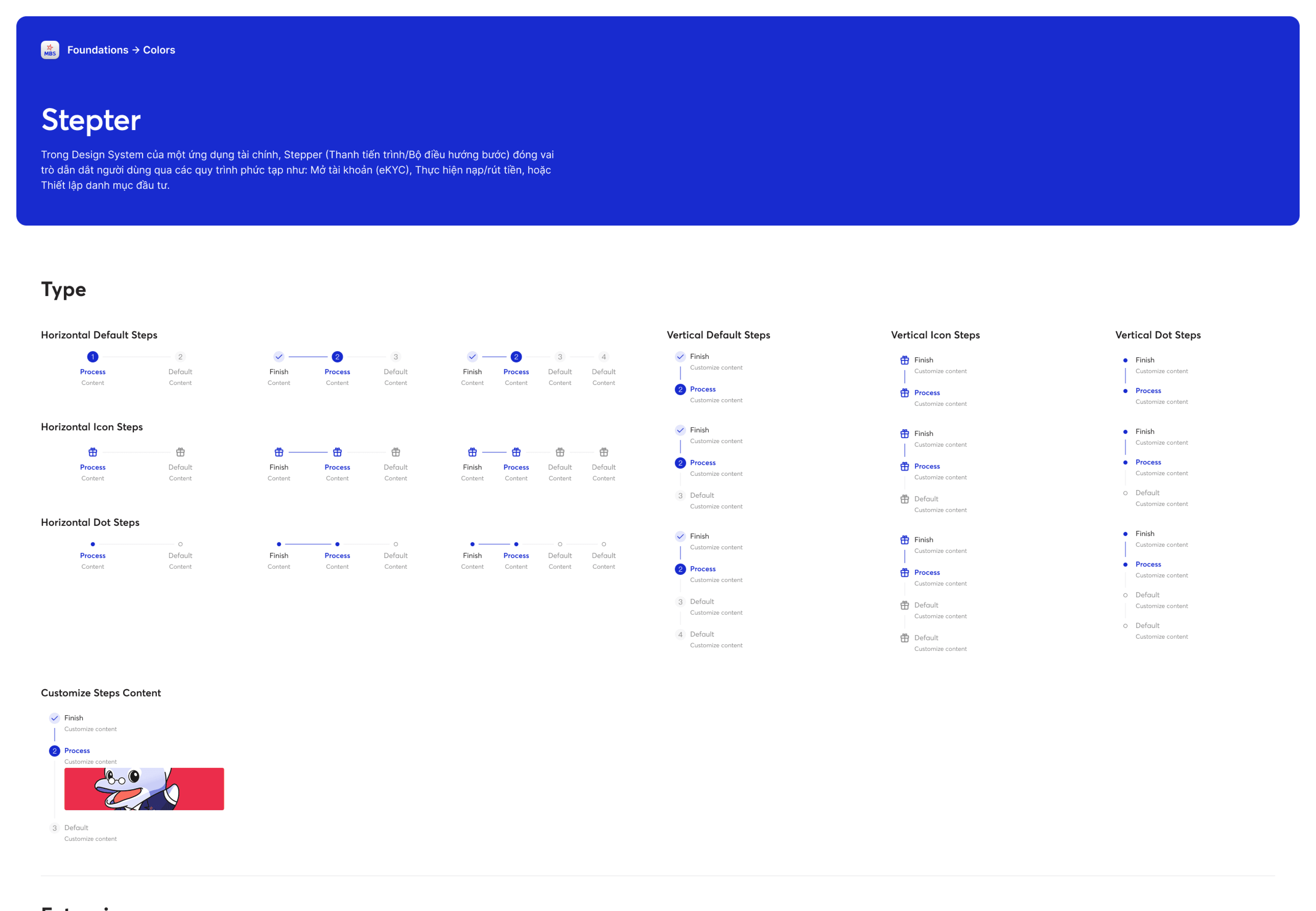Click last hollow dot in four-step Vertical Dot stepper

tap(1125, 626)
